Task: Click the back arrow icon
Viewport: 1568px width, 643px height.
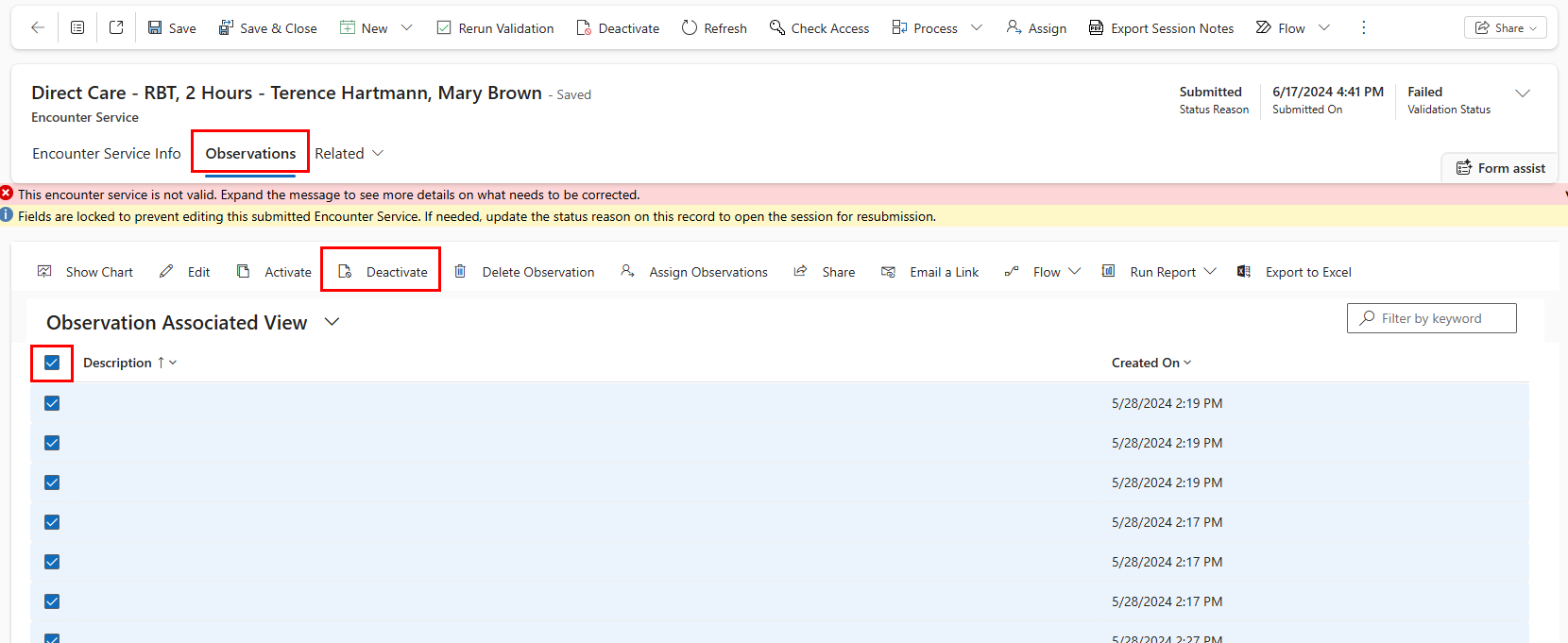Action: coord(38,28)
